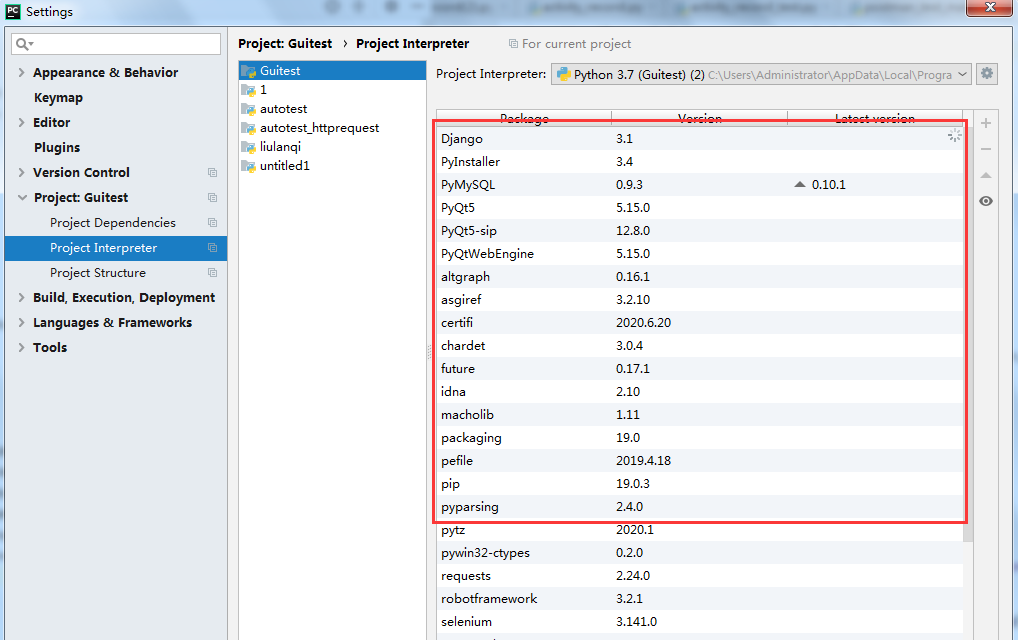The height and width of the screenshot is (640, 1018).
Task: Expand Appearance & Behavior section
Action: pyautogui.click(x=21, y=72)
